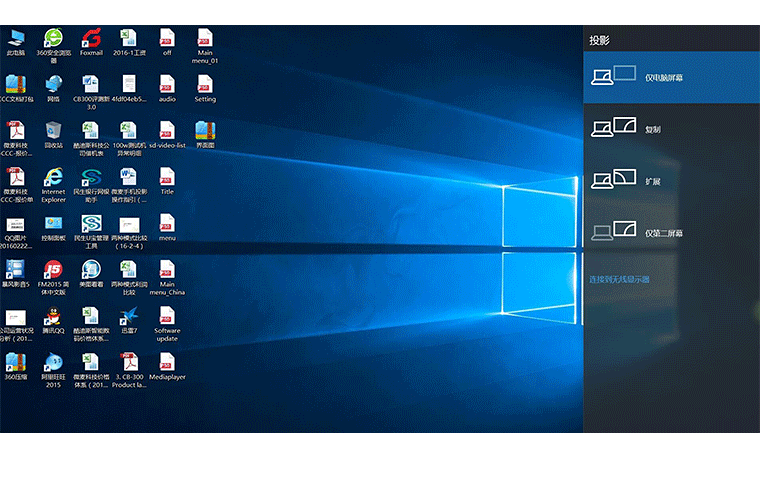This screenshot has height=500, width=760.
Task: Select the 'audio' file icon
Action: pos(167,88)
